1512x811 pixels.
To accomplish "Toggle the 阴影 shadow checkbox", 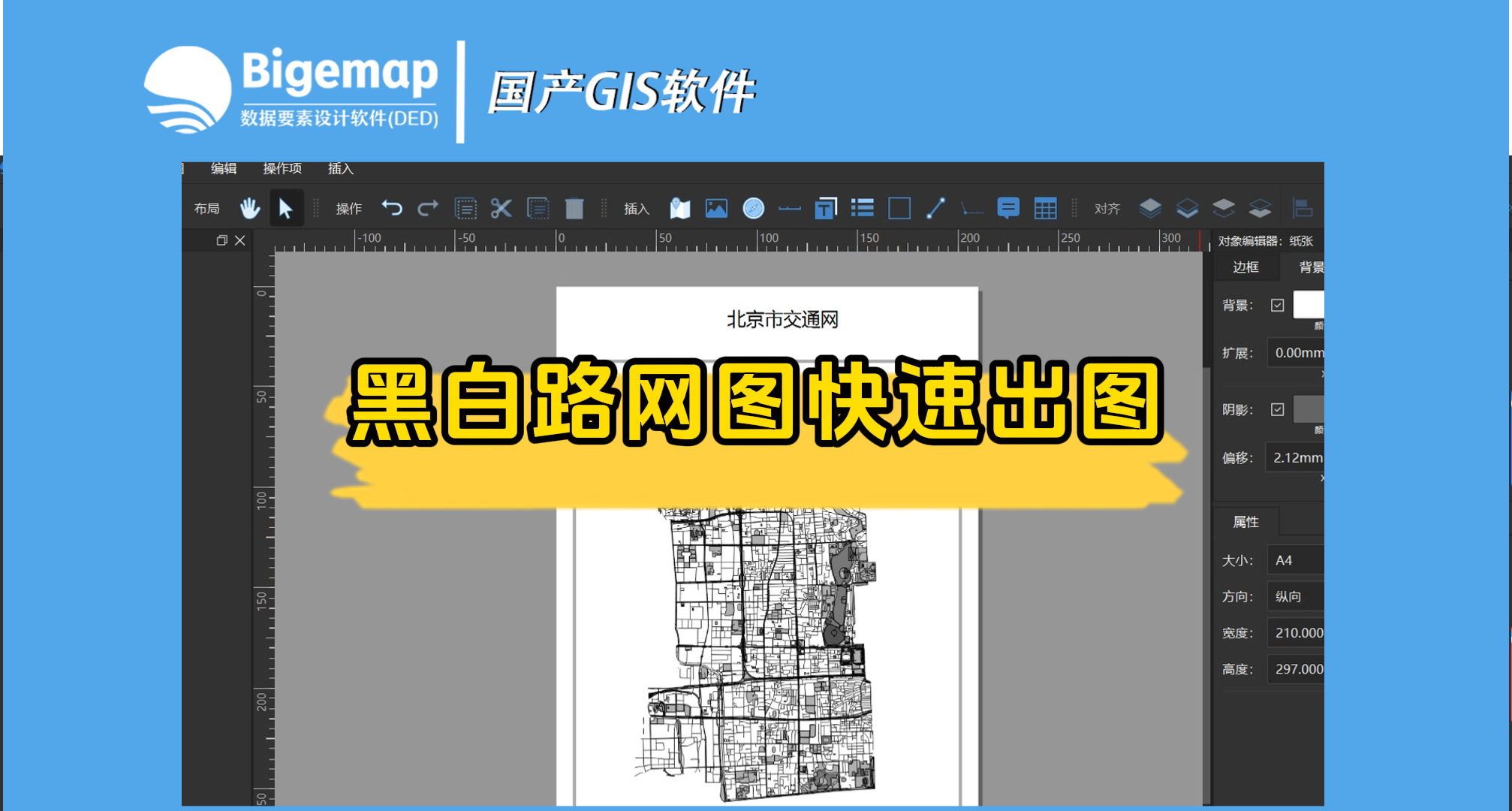I will pos(1277,409).
